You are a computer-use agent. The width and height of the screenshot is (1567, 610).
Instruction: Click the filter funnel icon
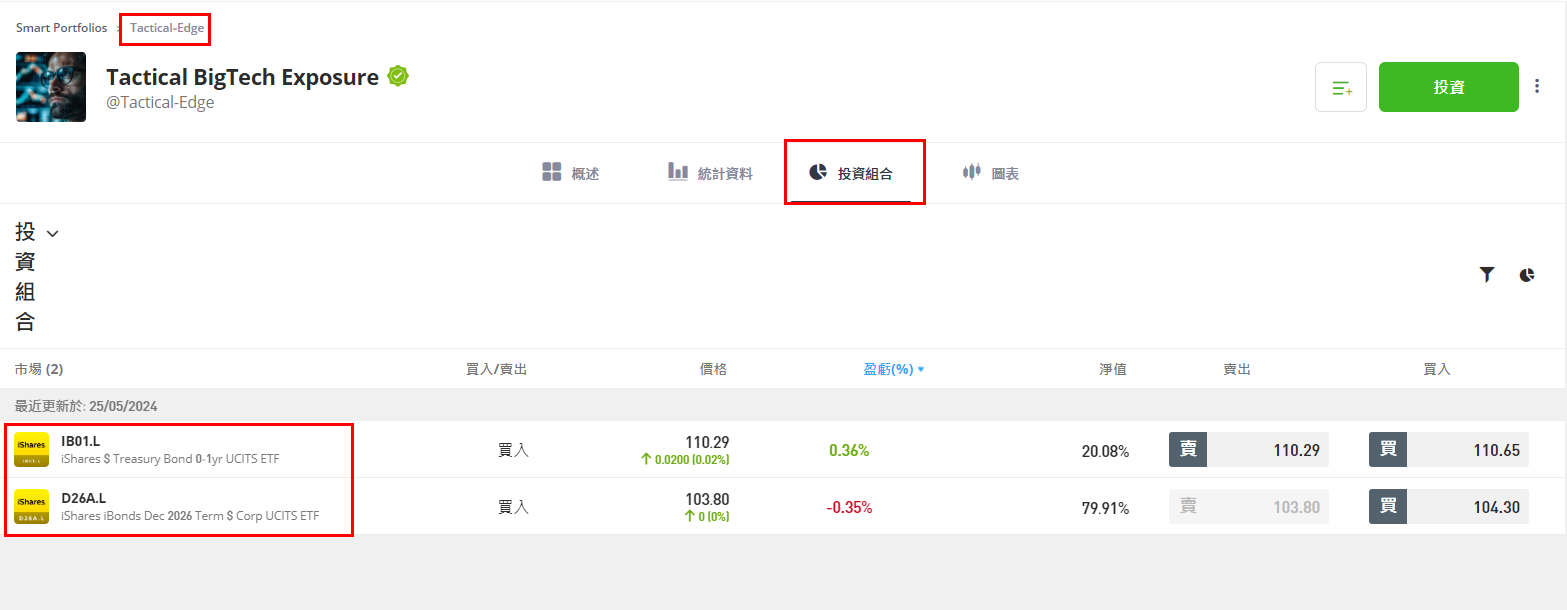(1487, 275)
